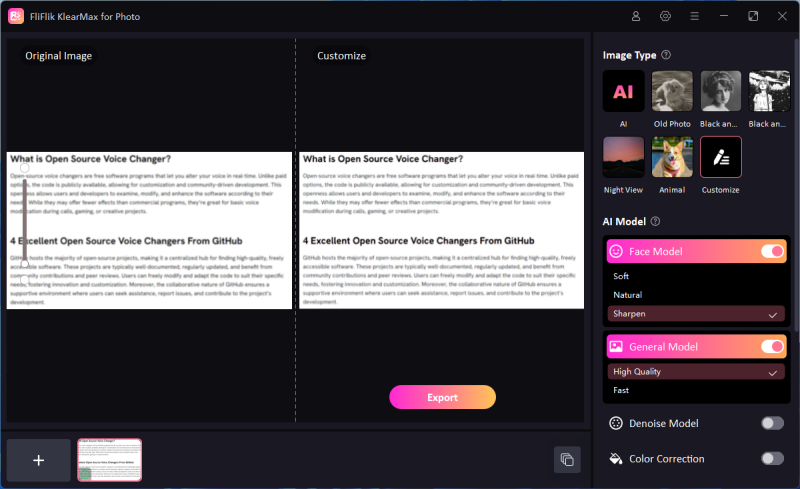
Task: Pick the Animal image type
Action: pos(672,157)
